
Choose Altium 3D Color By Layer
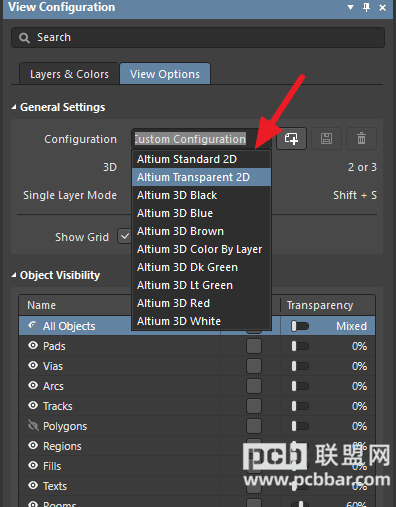coord(201,249)
